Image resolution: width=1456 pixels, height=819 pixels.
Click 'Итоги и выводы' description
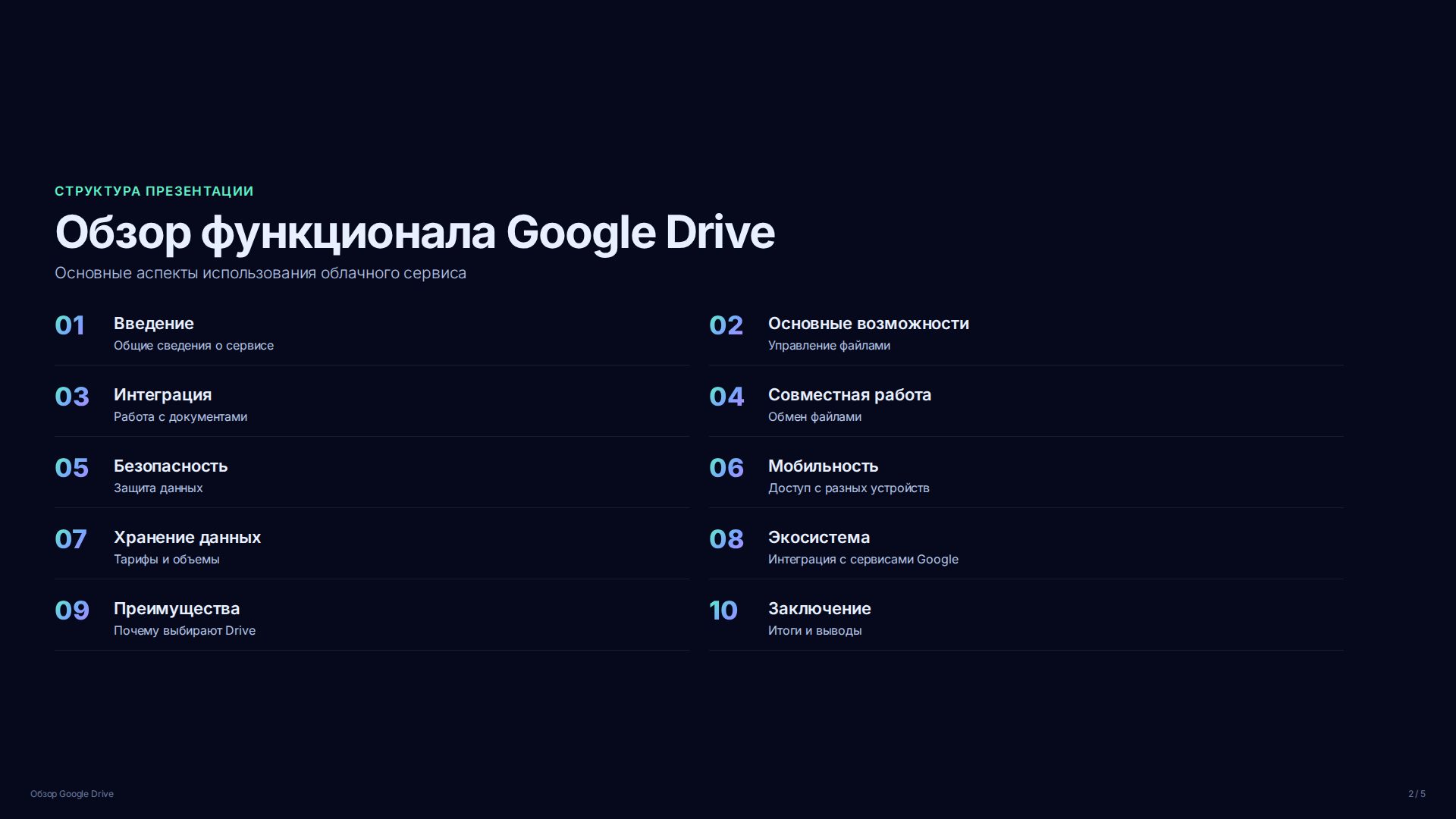coord(814,631)
